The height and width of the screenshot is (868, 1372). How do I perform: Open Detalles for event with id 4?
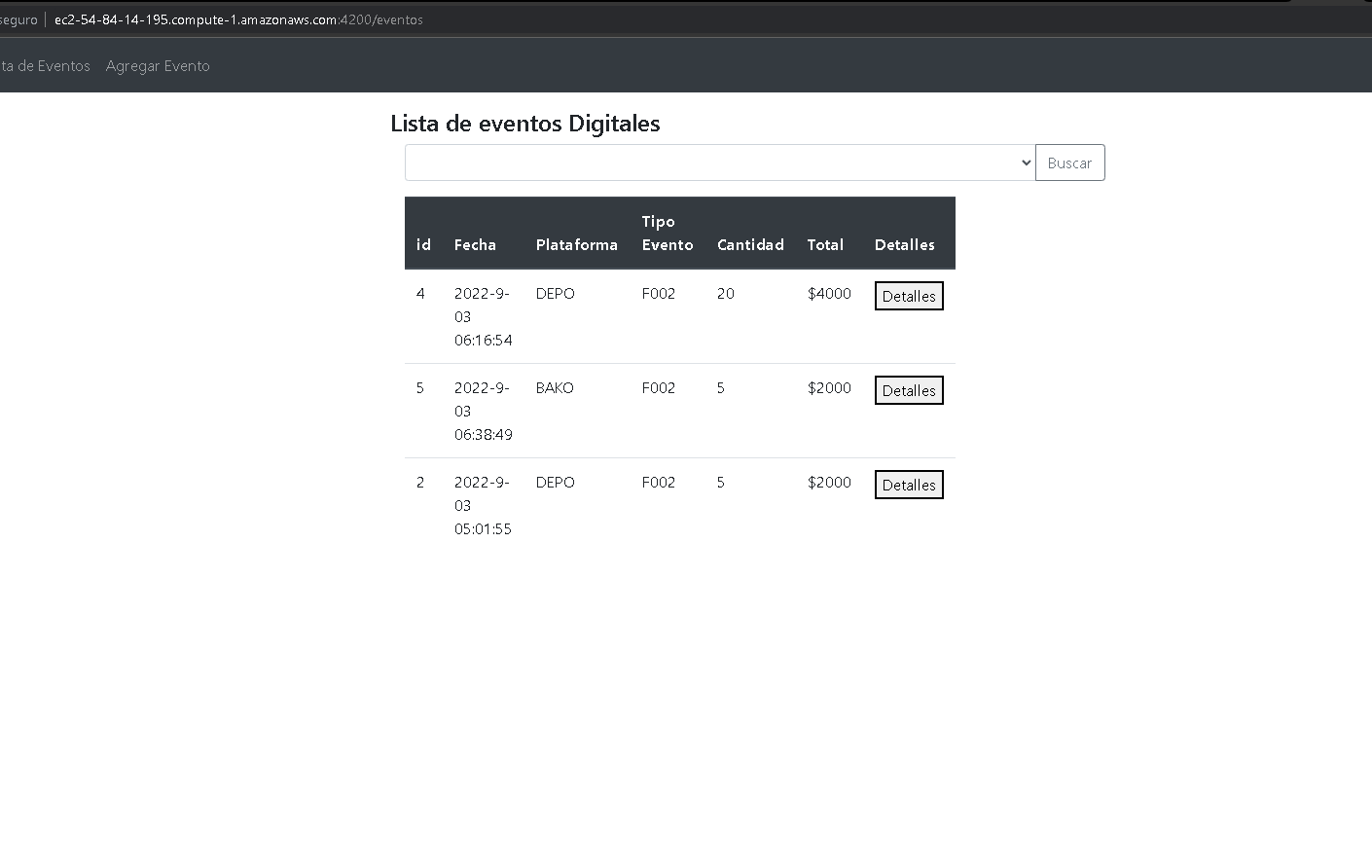point(908,295)
